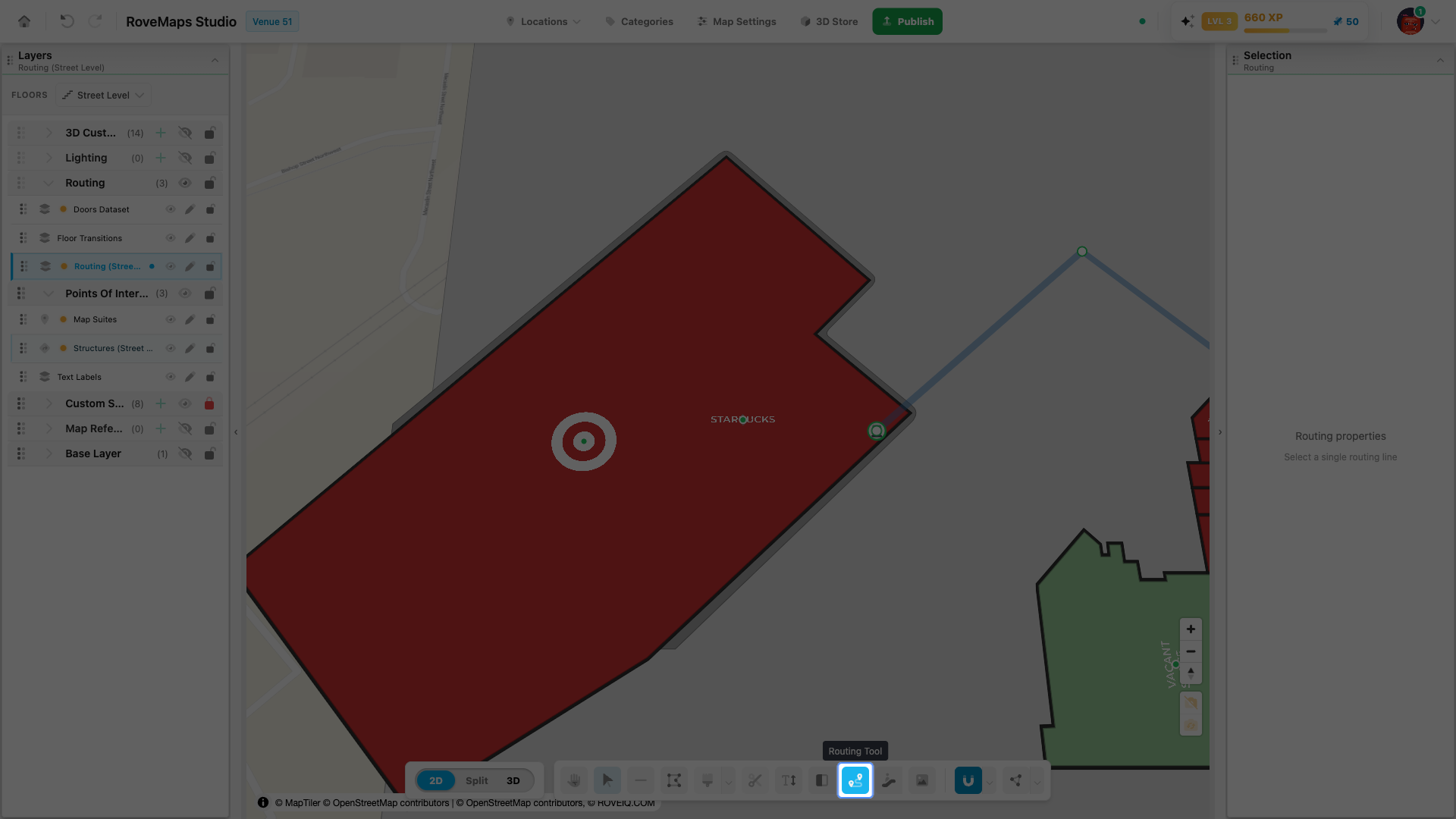The height and width of the screenshot is (819, 1456).
Task: Expand the Base Layer group
Action: 49,453
